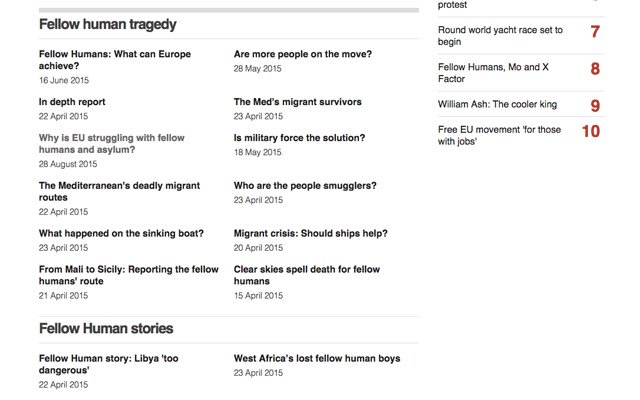Select 'Fellow Humans, Mo and X Factor' story

(x=493, y=73)
